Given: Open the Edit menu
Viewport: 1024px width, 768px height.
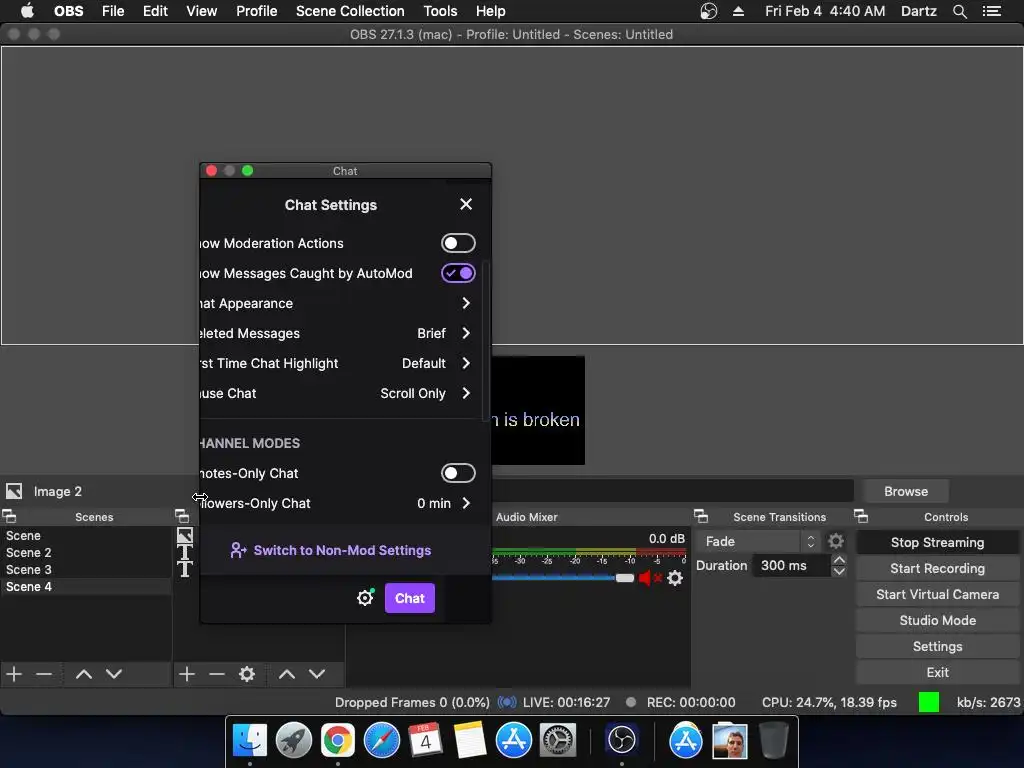Looking at the screenshot, I should pos(155,11).
